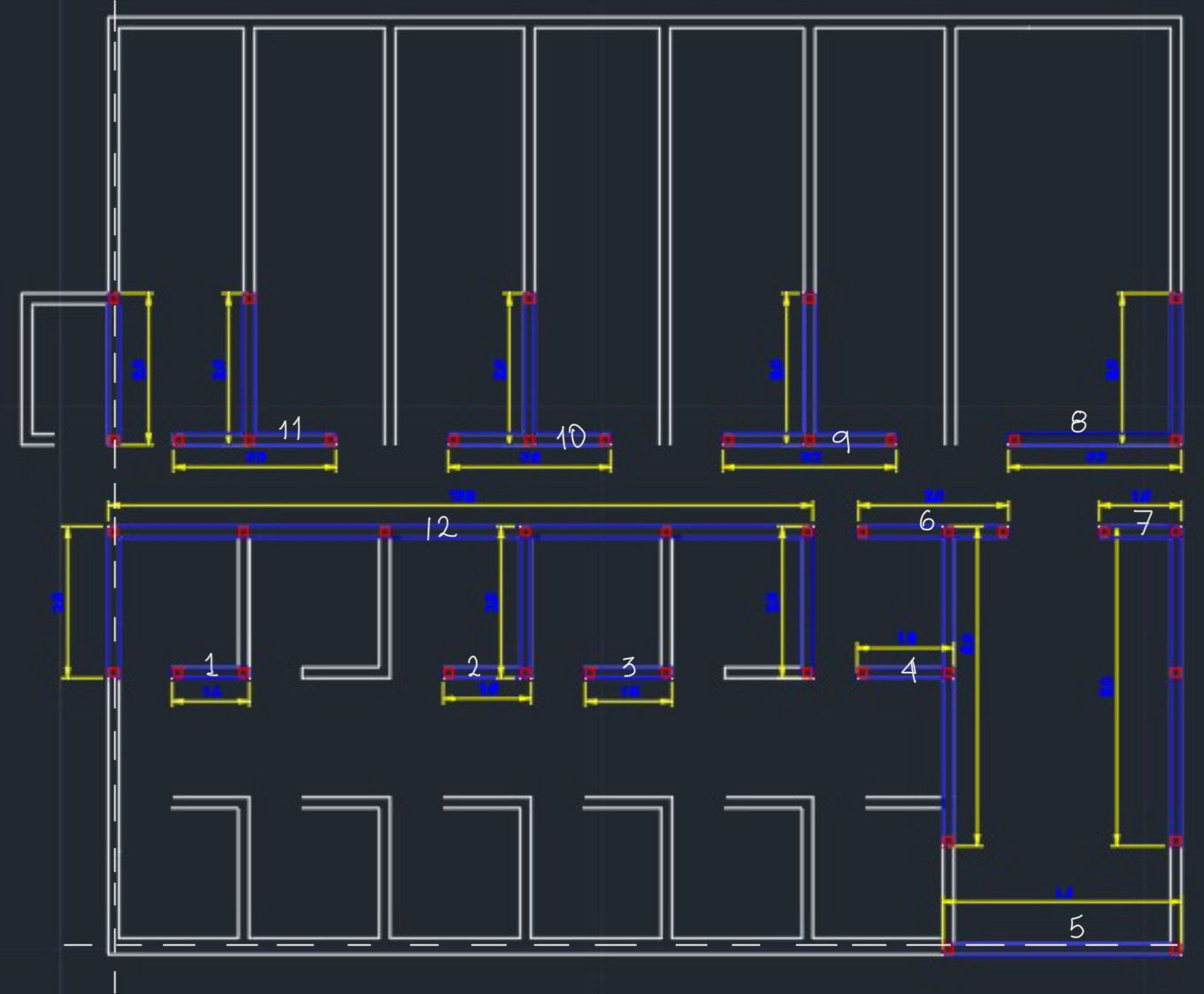Click the red grip at wall 8's left end
1204x994 pixels.
(x=1014, y=440)
